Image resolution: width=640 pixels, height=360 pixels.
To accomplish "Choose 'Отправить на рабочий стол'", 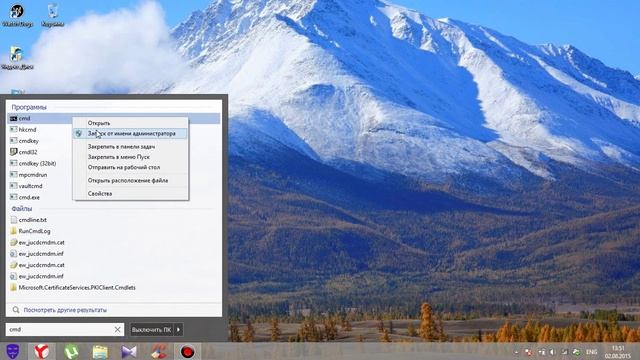I will [131, 167].
